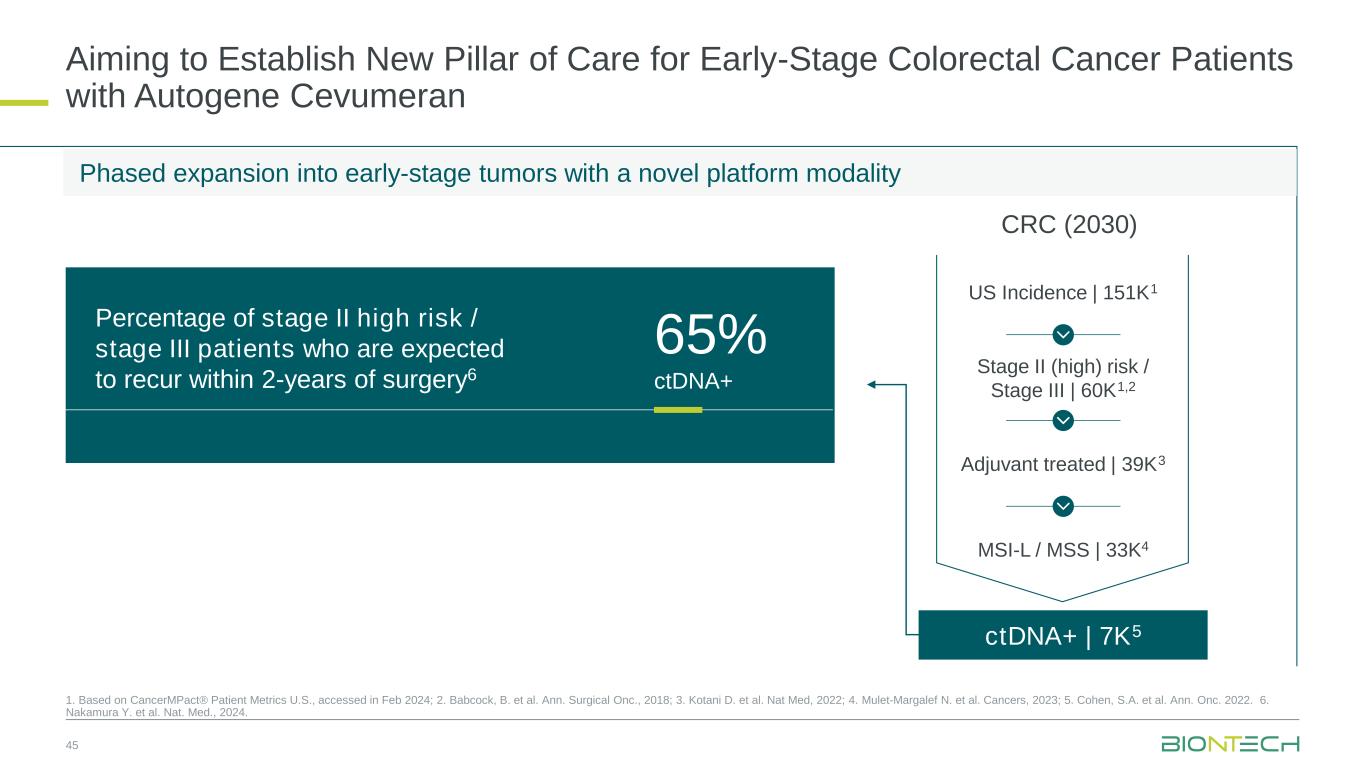
Task: Click the BioNTech logo
Action: coord(1230,744)
